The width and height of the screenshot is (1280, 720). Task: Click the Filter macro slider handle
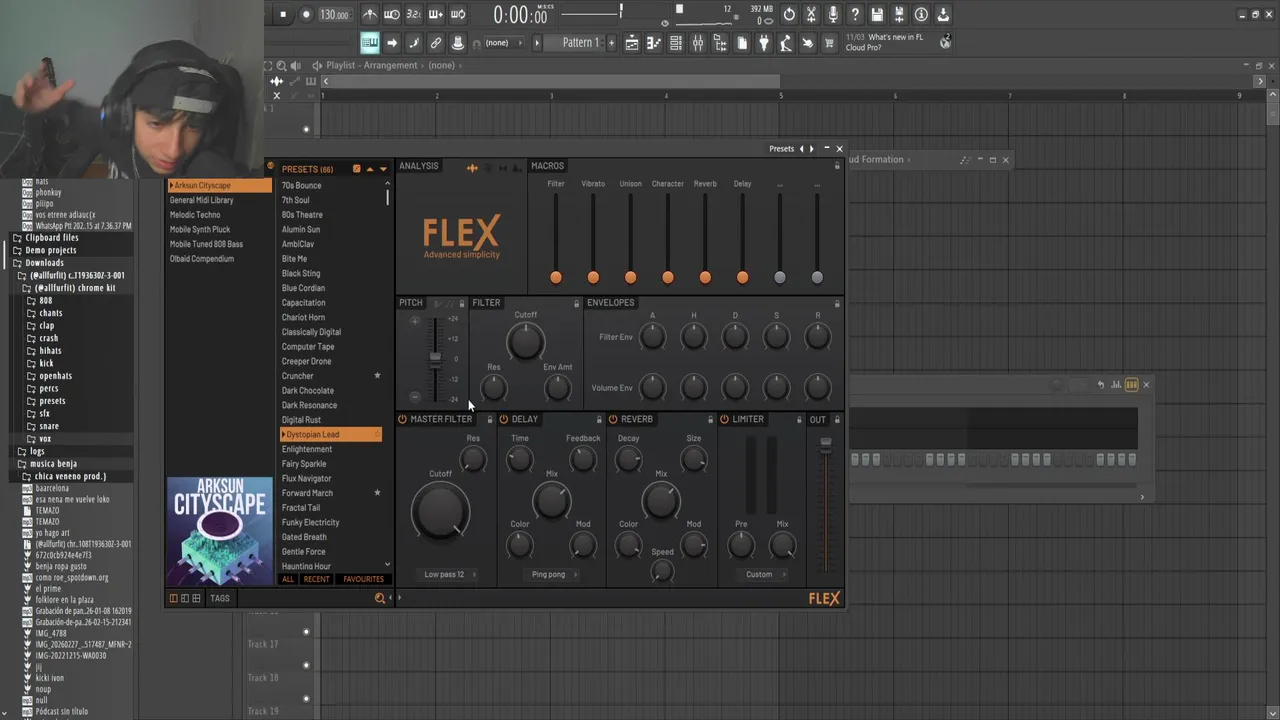pos(556,277)
